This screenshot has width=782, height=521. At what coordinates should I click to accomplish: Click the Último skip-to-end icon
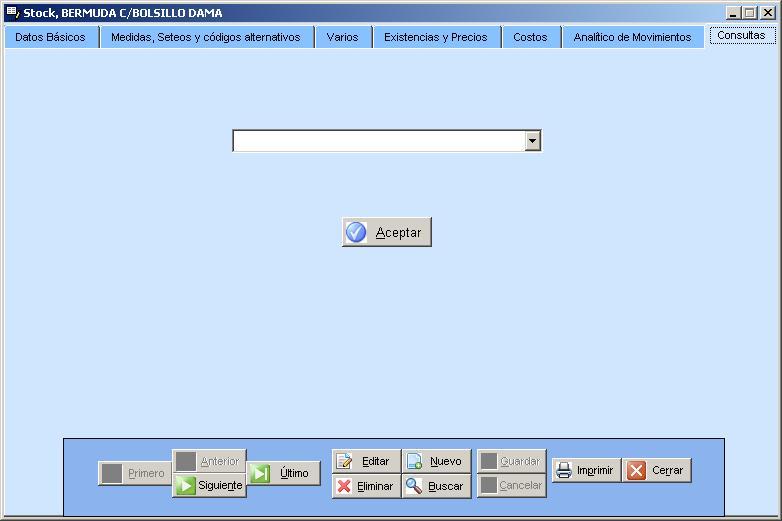[x=261, y=473]
